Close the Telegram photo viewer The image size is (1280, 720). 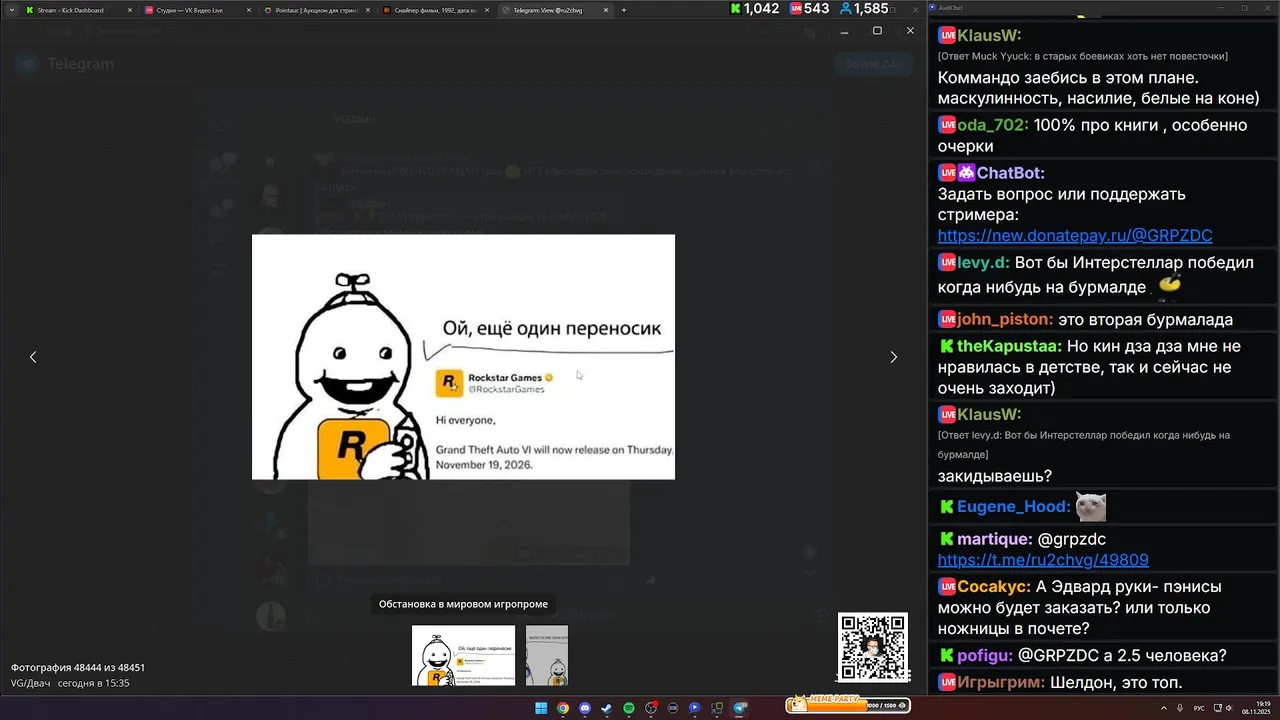coord(910,31)
